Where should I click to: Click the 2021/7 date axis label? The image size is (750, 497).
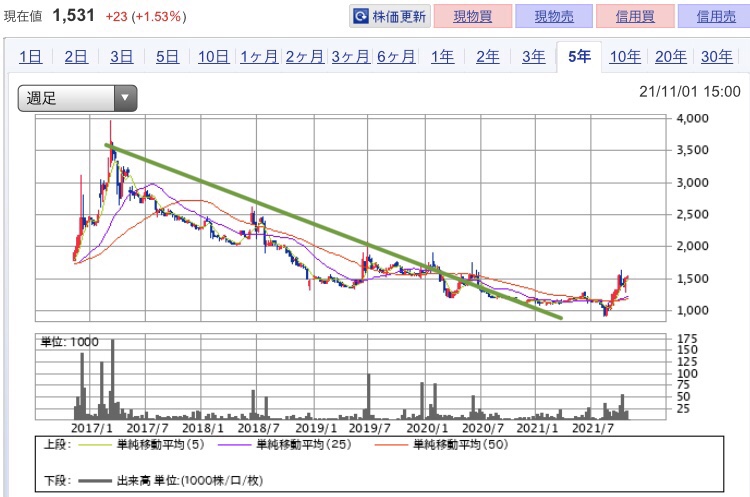(593, 428)
